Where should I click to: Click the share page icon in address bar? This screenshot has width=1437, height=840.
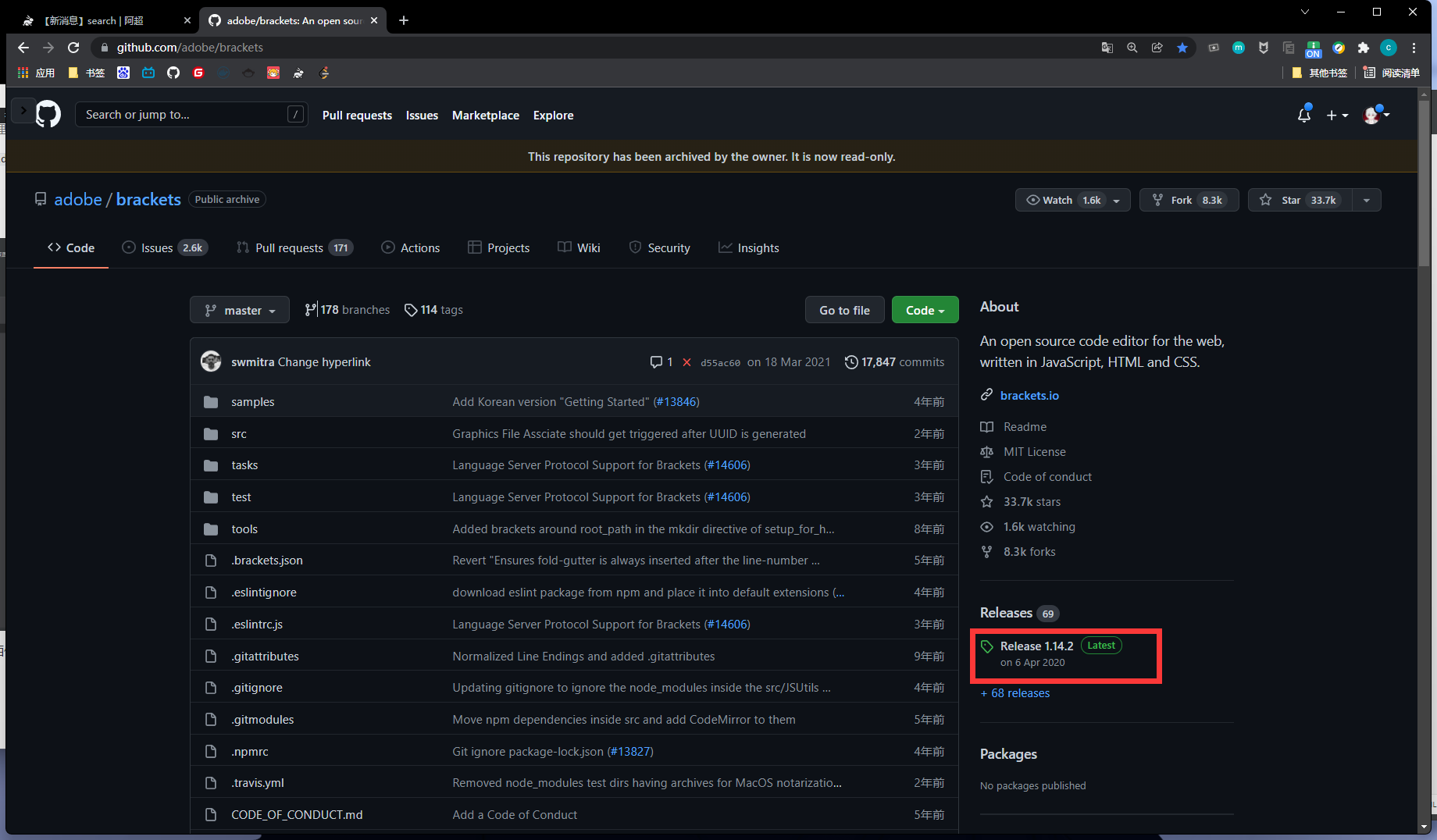point(1157,48)
